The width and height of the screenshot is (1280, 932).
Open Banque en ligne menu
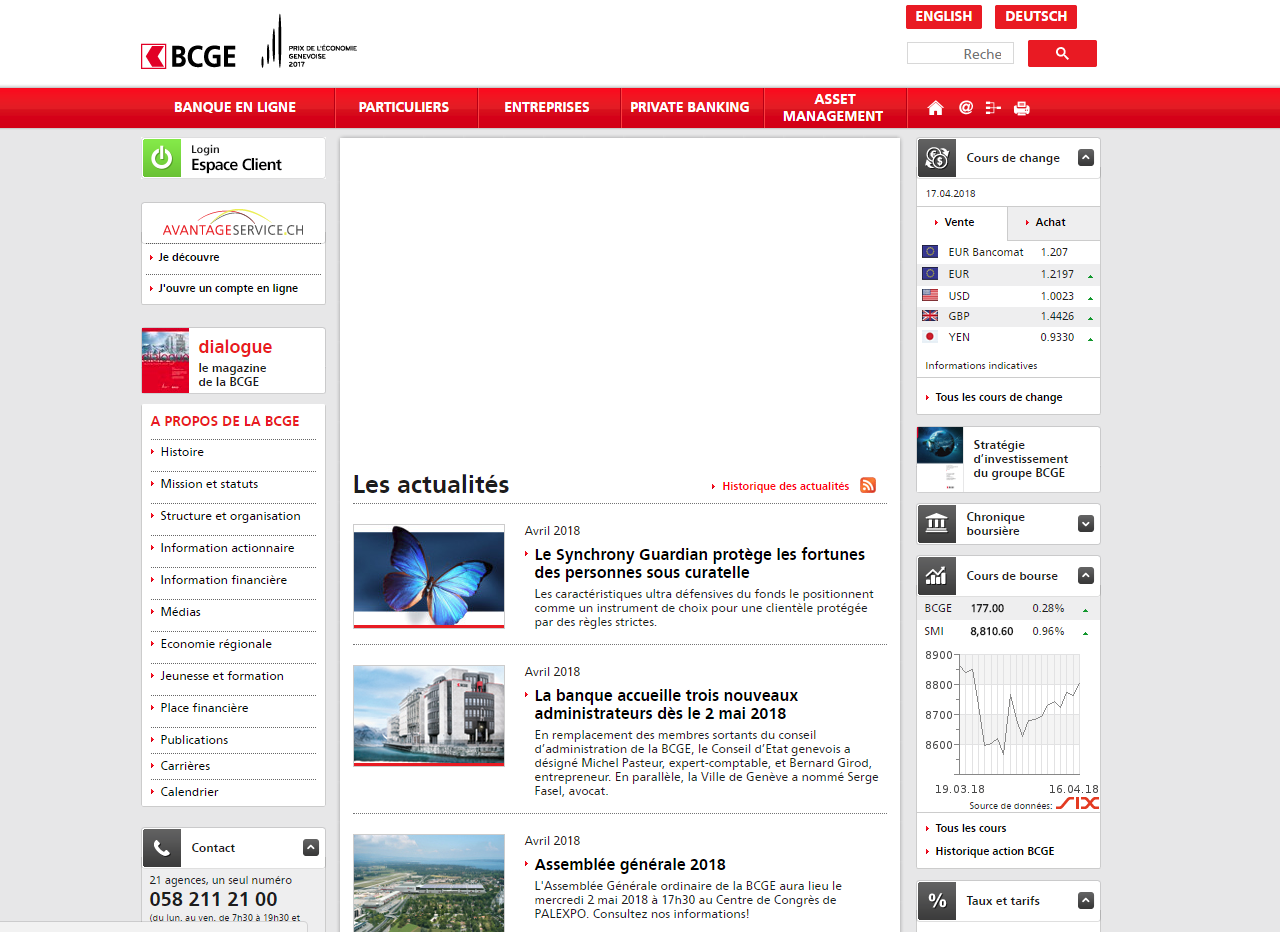235,108
